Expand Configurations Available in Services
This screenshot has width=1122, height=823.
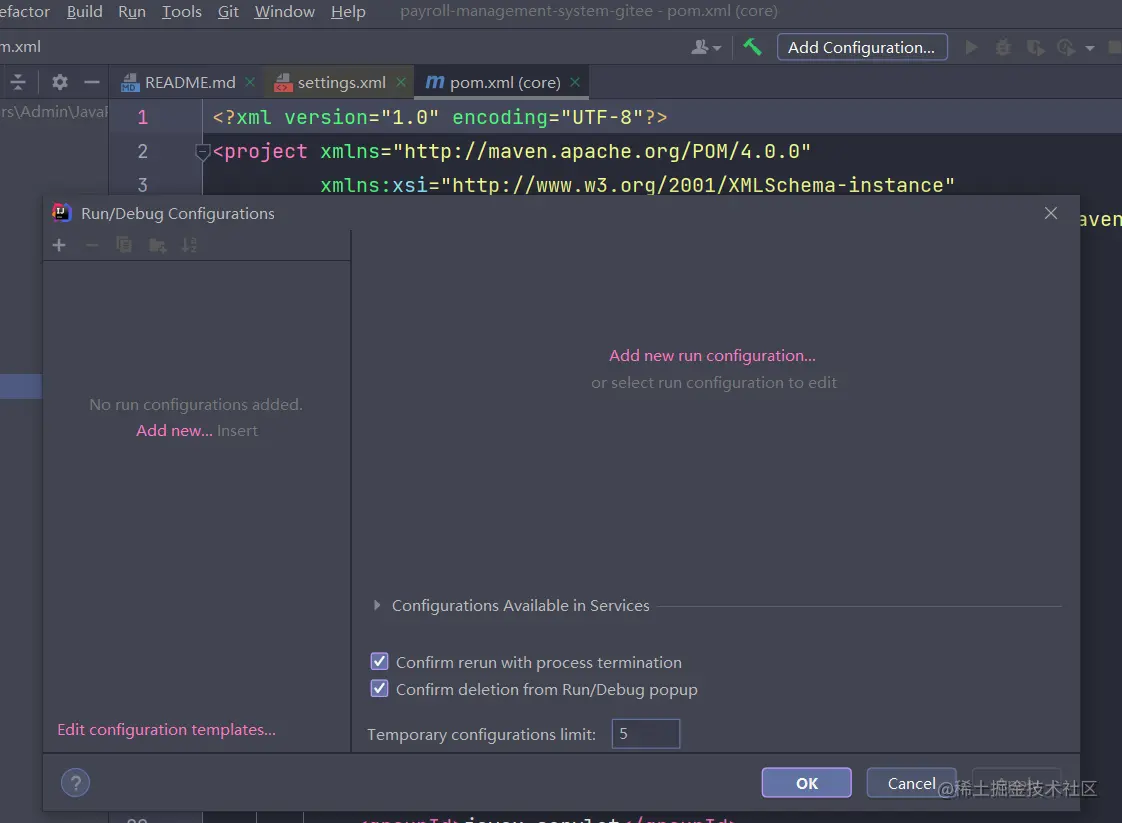tap(376, 605)
